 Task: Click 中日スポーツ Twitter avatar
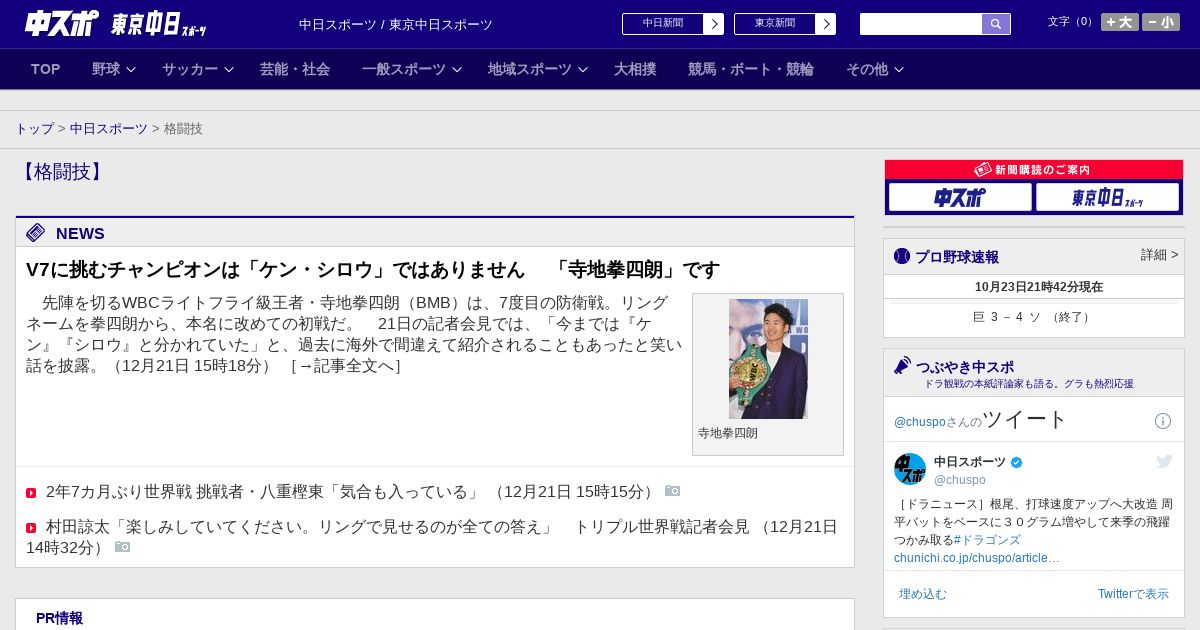point(910,469)
